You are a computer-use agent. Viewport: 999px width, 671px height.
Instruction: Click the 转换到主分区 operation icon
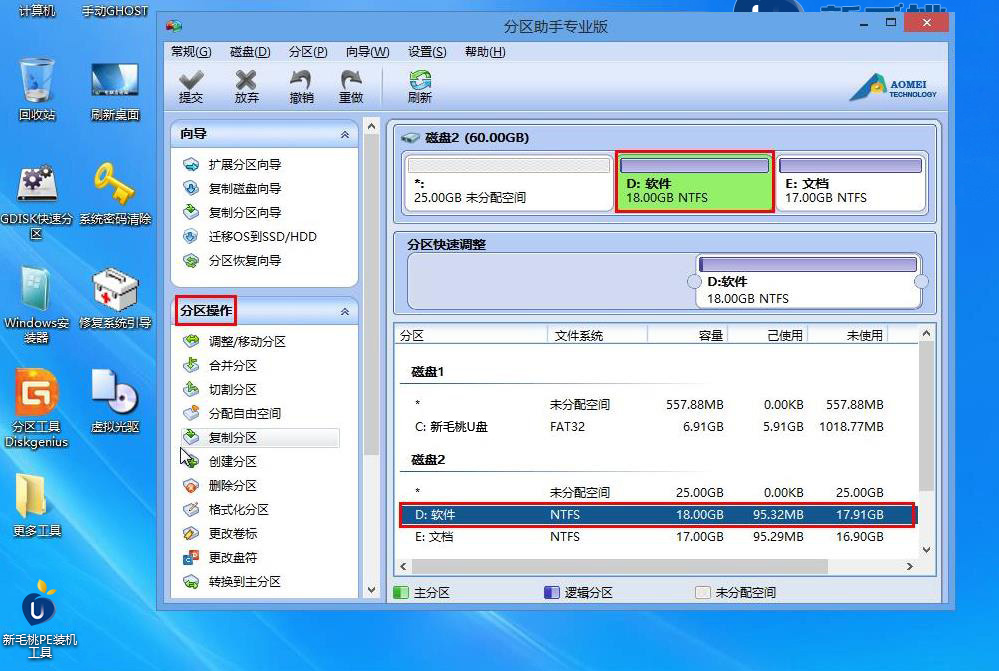click(x=191, y=581)
